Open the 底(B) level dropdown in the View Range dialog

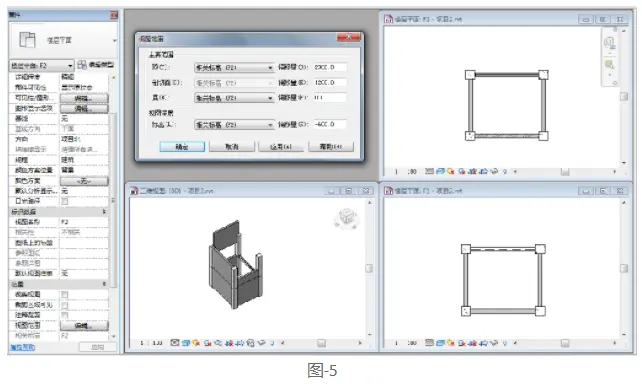click(234, 98)
